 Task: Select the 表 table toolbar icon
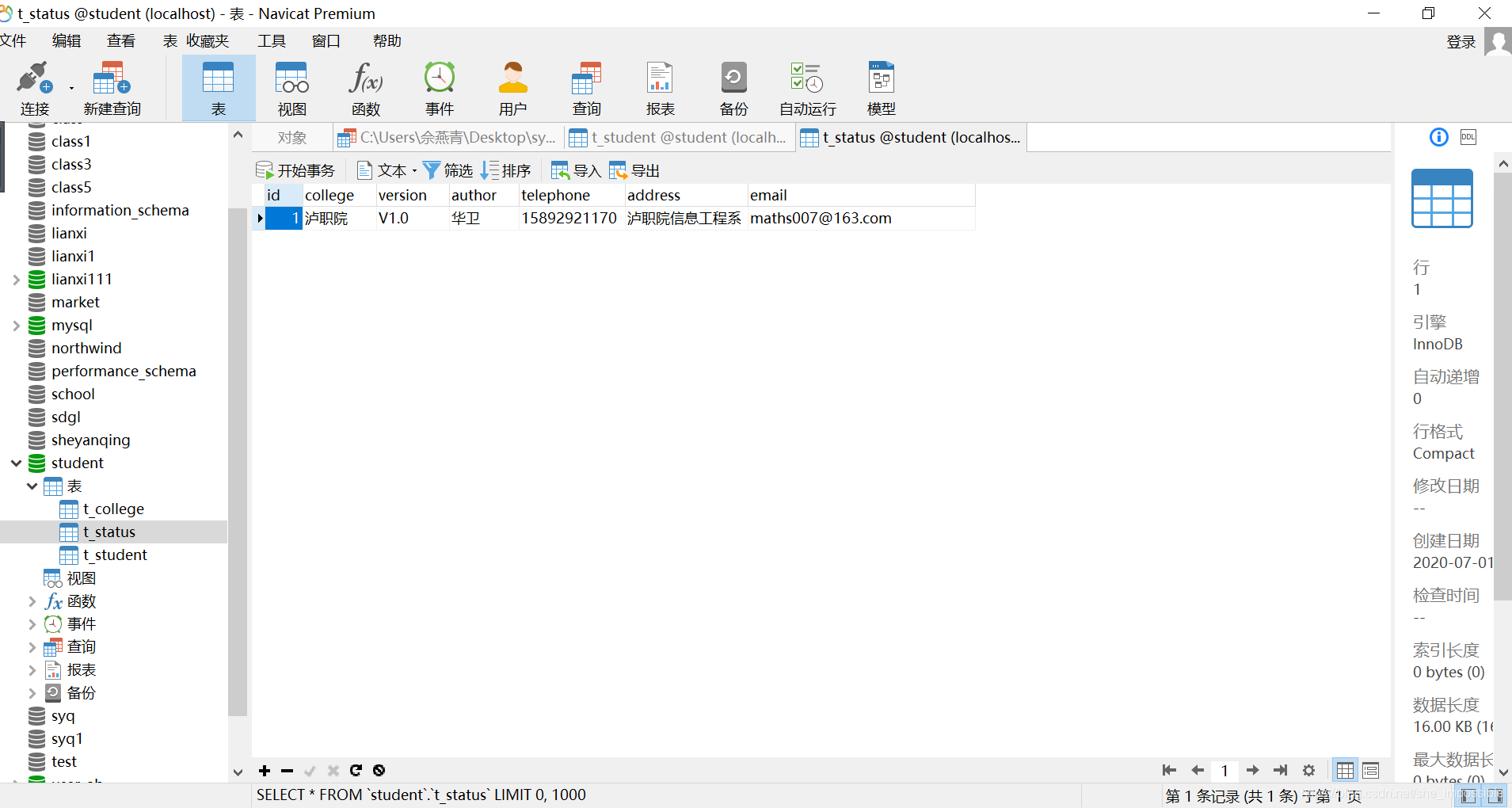click(x=219, y=89)
